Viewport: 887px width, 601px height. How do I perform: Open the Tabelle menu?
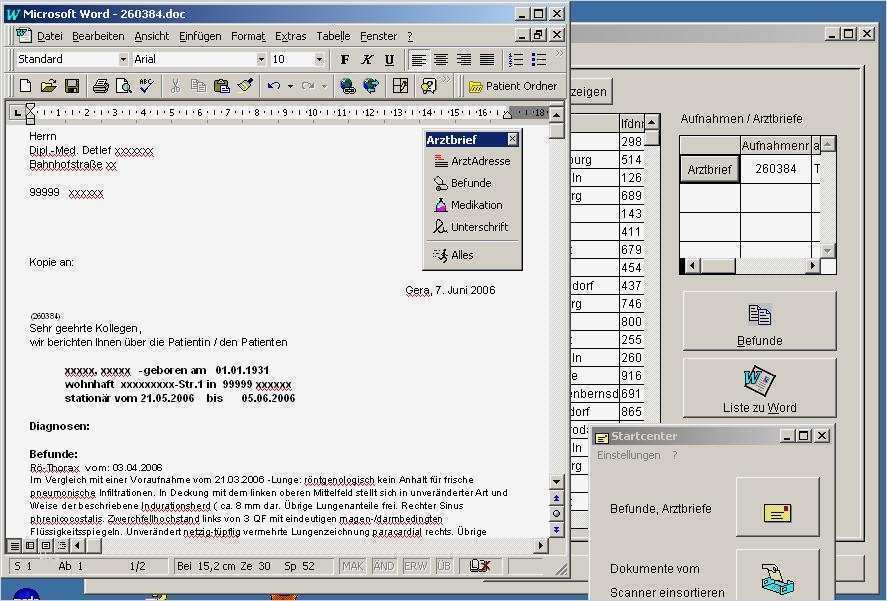coord(333,36)
